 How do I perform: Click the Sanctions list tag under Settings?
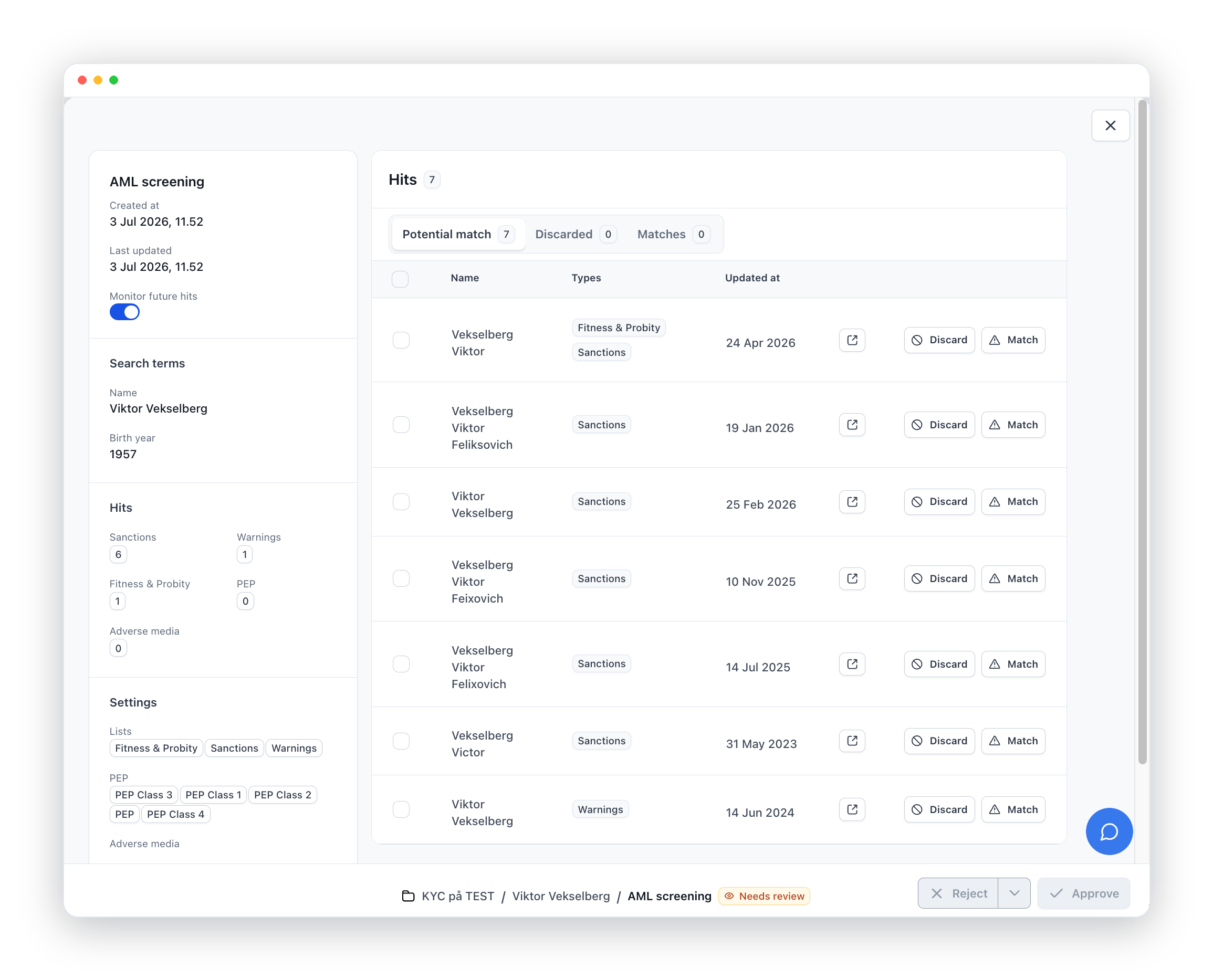(x=234, y=747)
